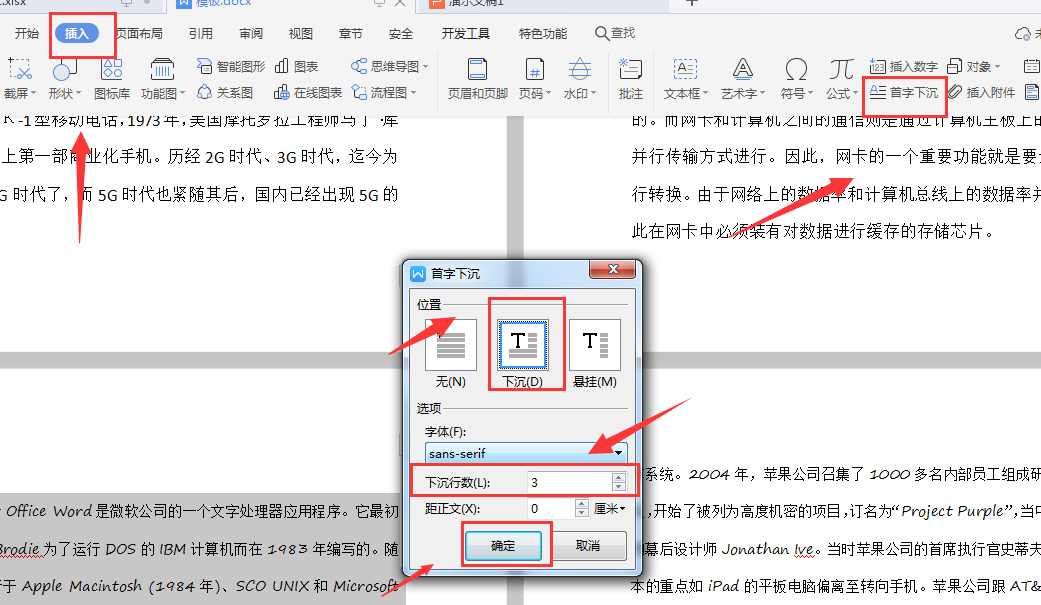The height and width of the screenshot is (605, 1041).
Task: Open 页眉和页脚 header and footer
Action: pos(477,78)
